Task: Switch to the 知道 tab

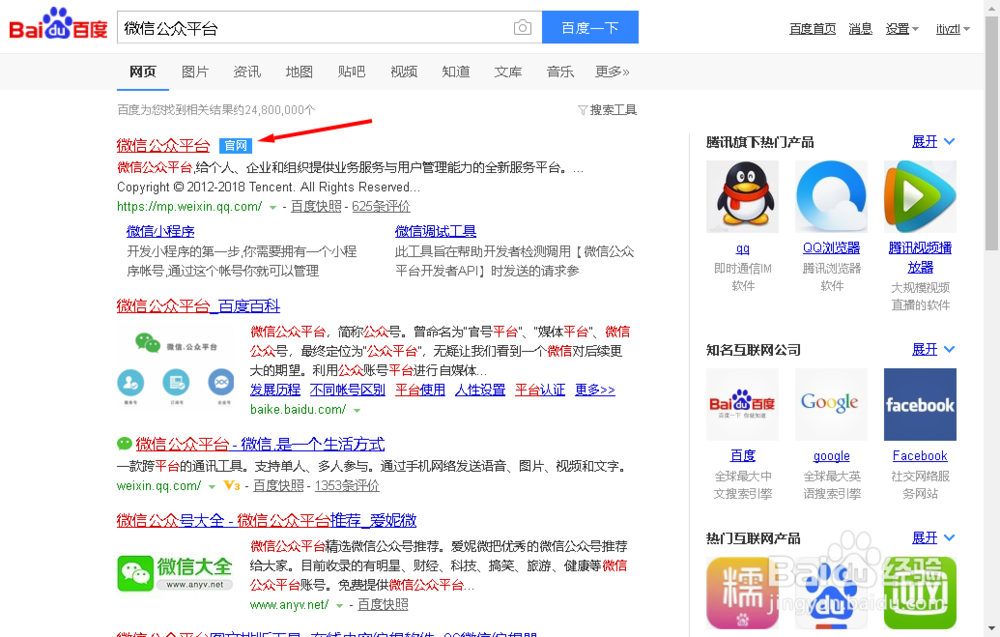Action: click(456, 71)
